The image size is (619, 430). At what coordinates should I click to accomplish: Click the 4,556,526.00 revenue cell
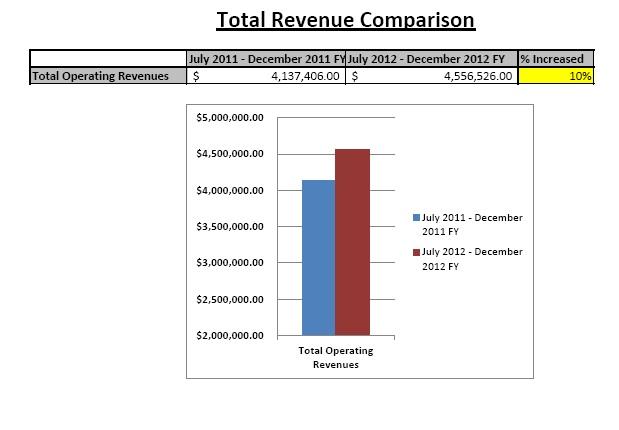pyautogui.click(x=431, y=76)
